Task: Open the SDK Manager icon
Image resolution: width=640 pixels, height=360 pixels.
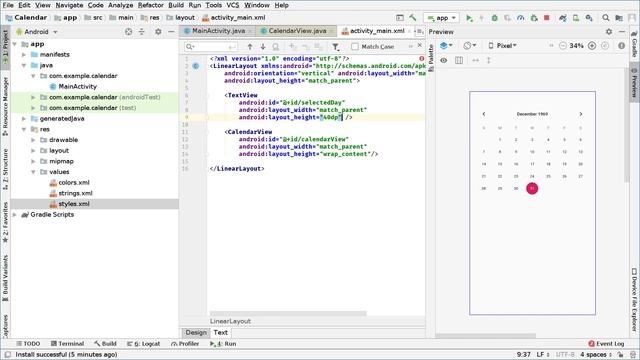Action: tap(589, 18)
